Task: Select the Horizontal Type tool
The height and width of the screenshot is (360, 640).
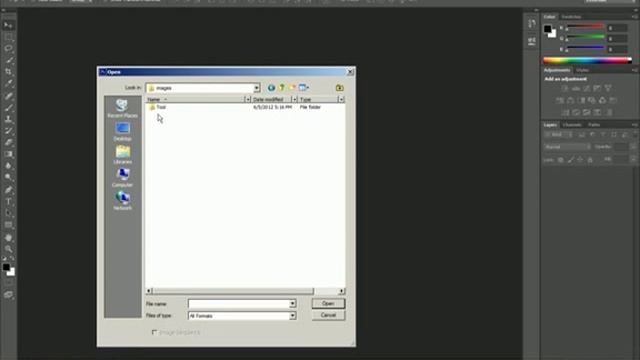Action: tap(8, 201)
